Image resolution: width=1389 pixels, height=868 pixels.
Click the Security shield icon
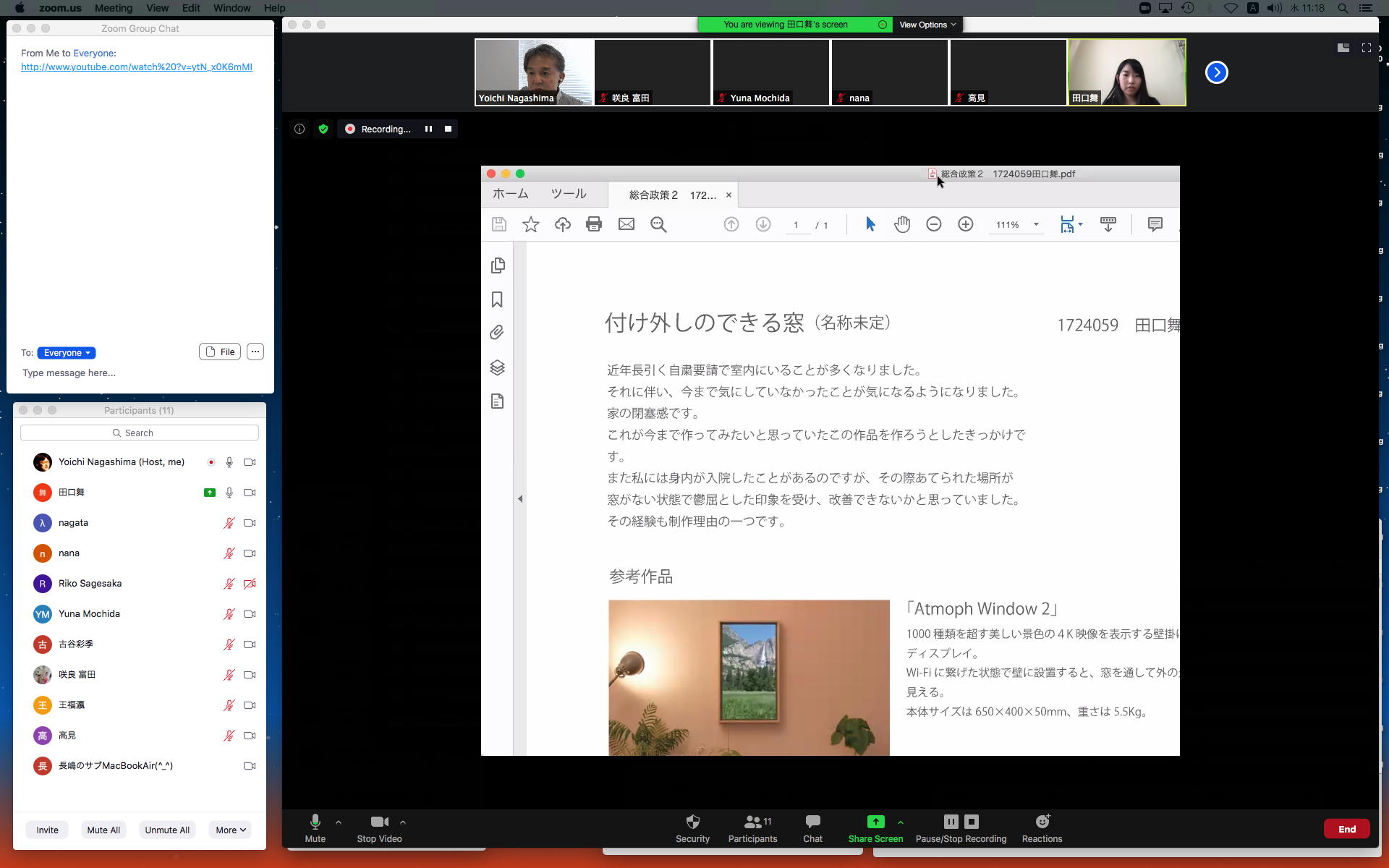692,822
